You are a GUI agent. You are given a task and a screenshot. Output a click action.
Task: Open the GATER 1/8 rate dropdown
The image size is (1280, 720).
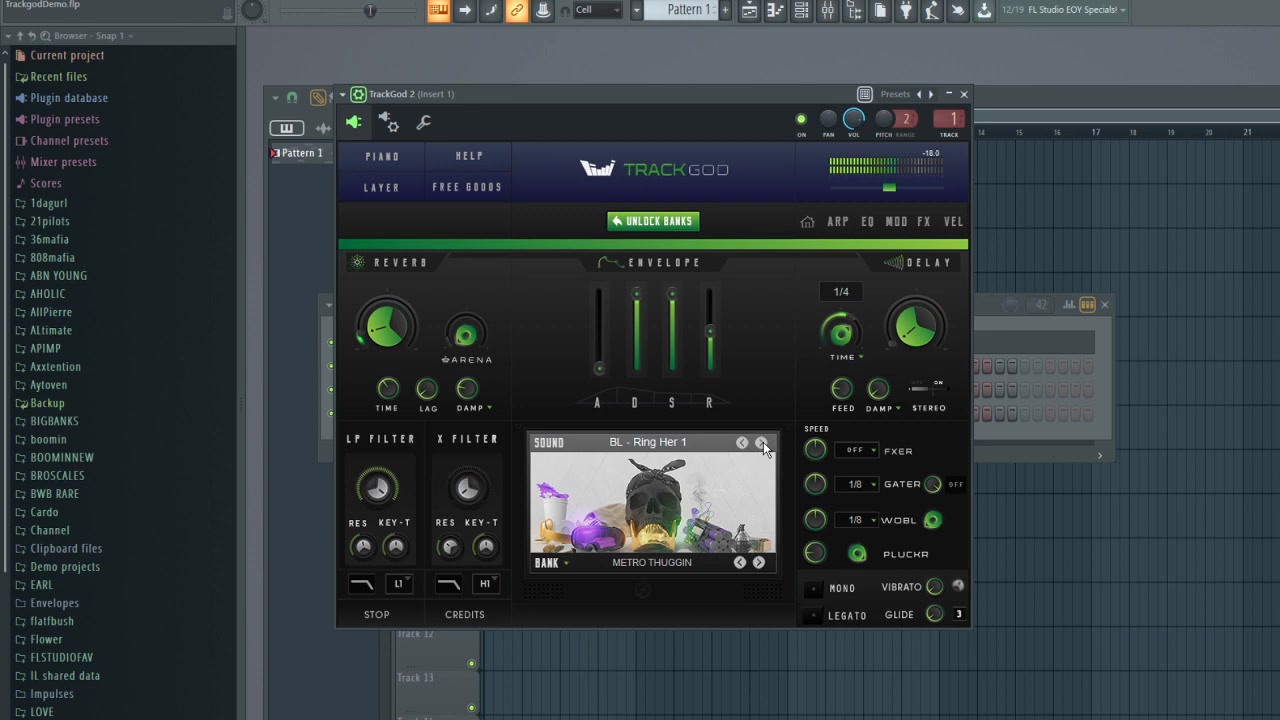click(x=856, y=485)
